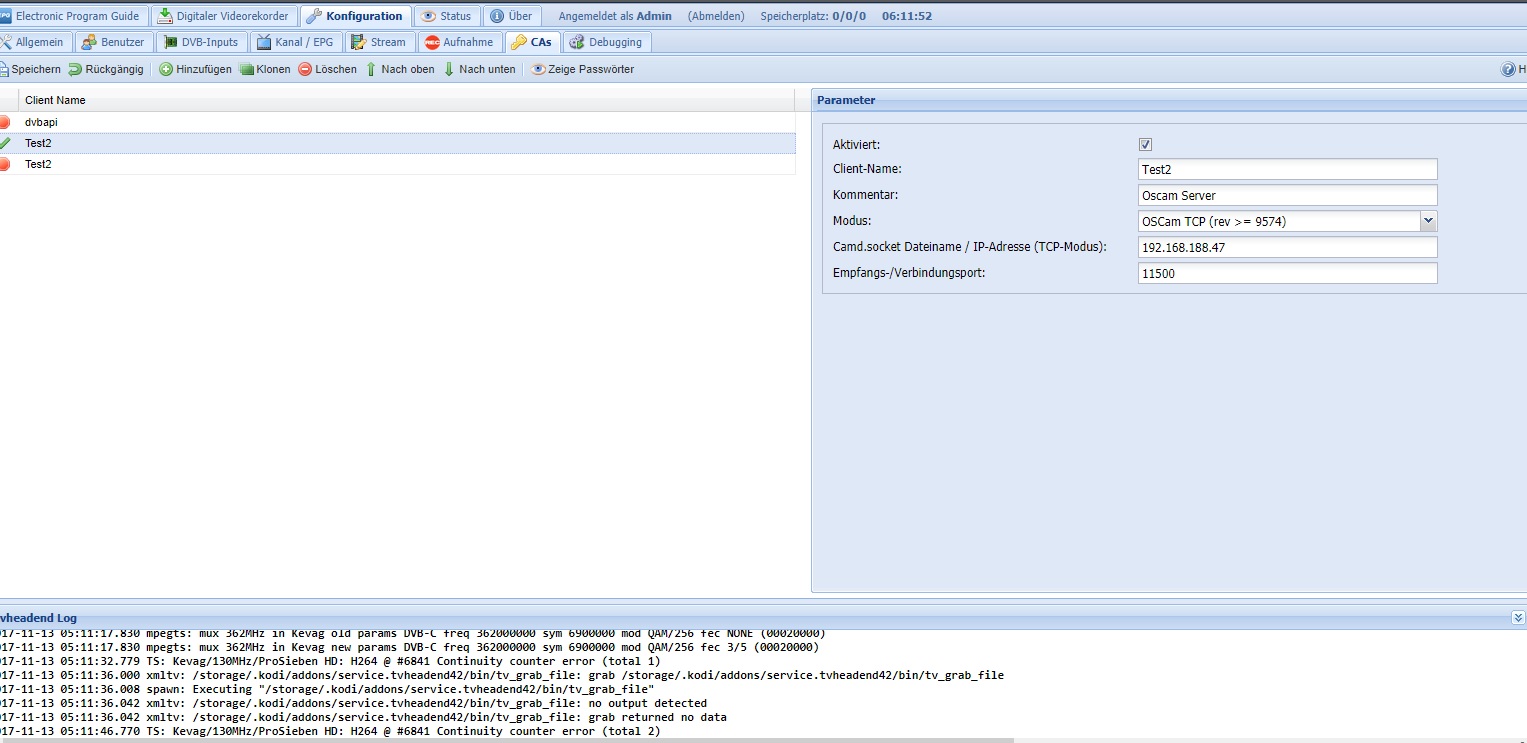
Task: Open the Status tab
Action: point(446,16)
